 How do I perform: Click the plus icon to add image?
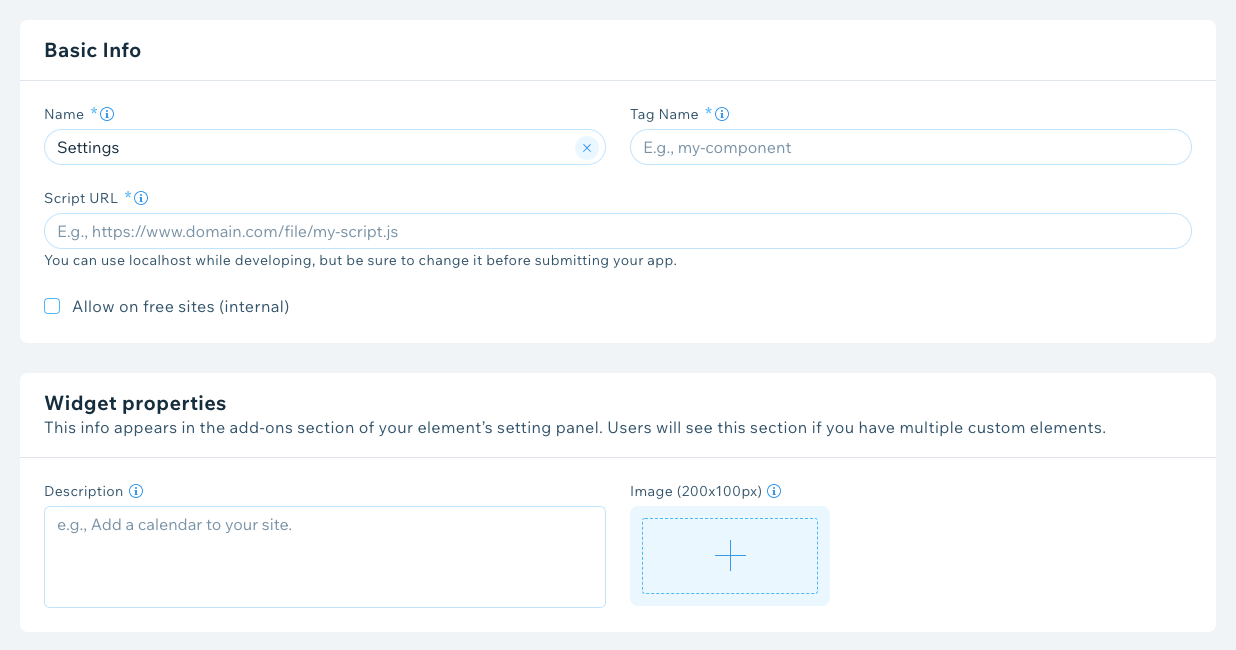730,556
